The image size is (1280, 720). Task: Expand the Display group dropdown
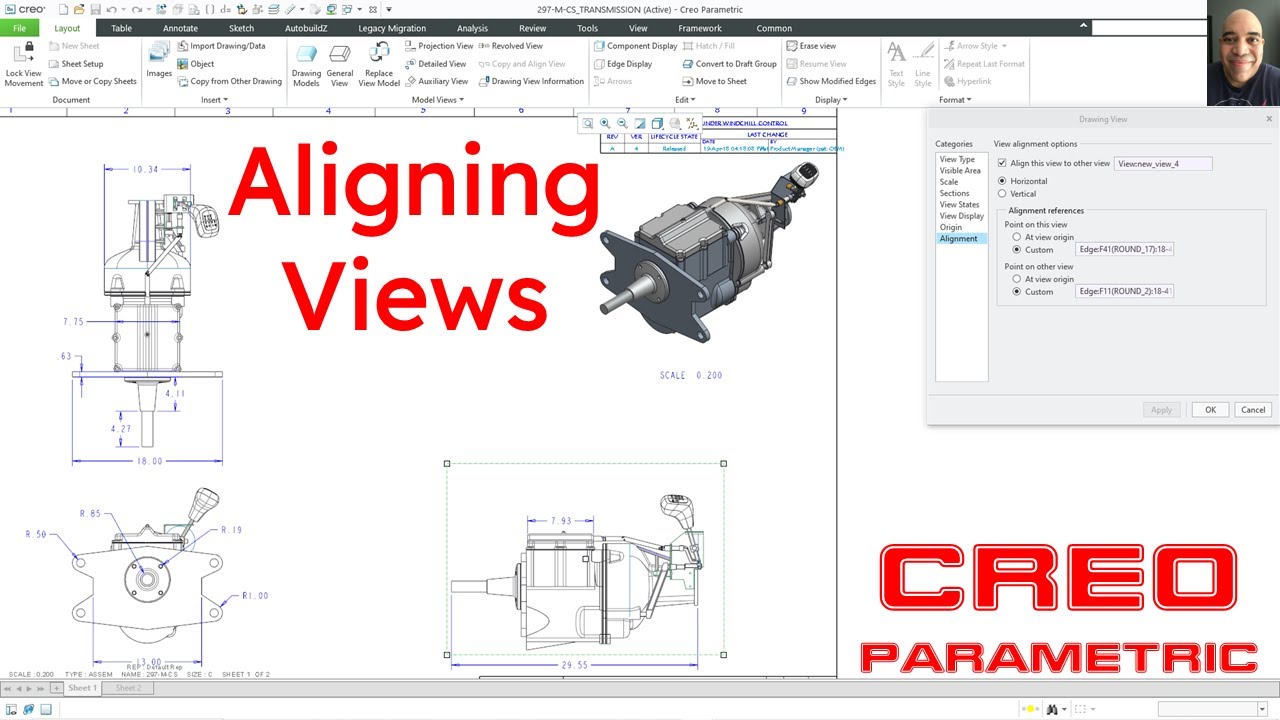coord(831,100)
